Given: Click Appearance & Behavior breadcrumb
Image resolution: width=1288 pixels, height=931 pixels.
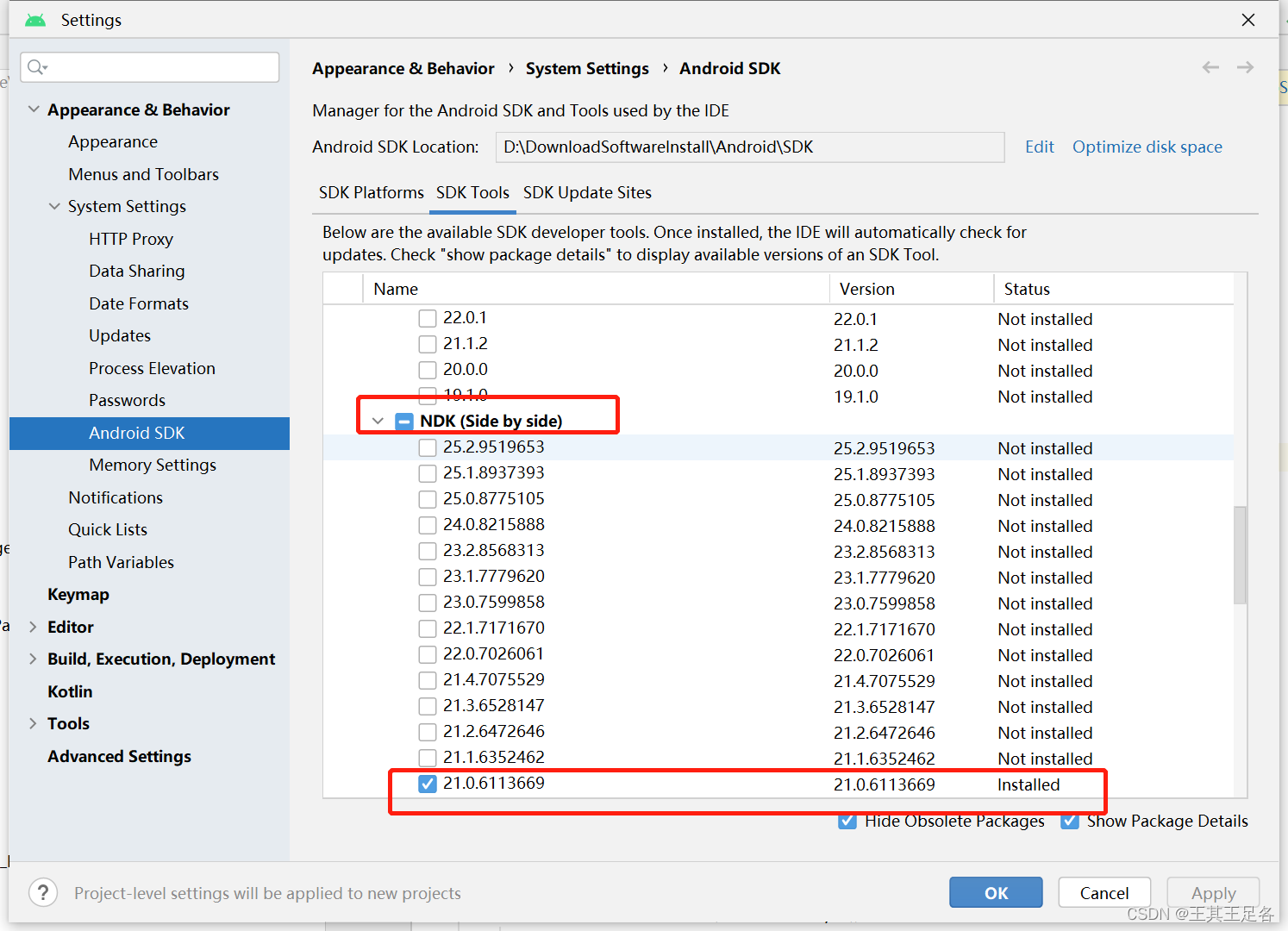Looking at the screenshot, I should 403,68.
